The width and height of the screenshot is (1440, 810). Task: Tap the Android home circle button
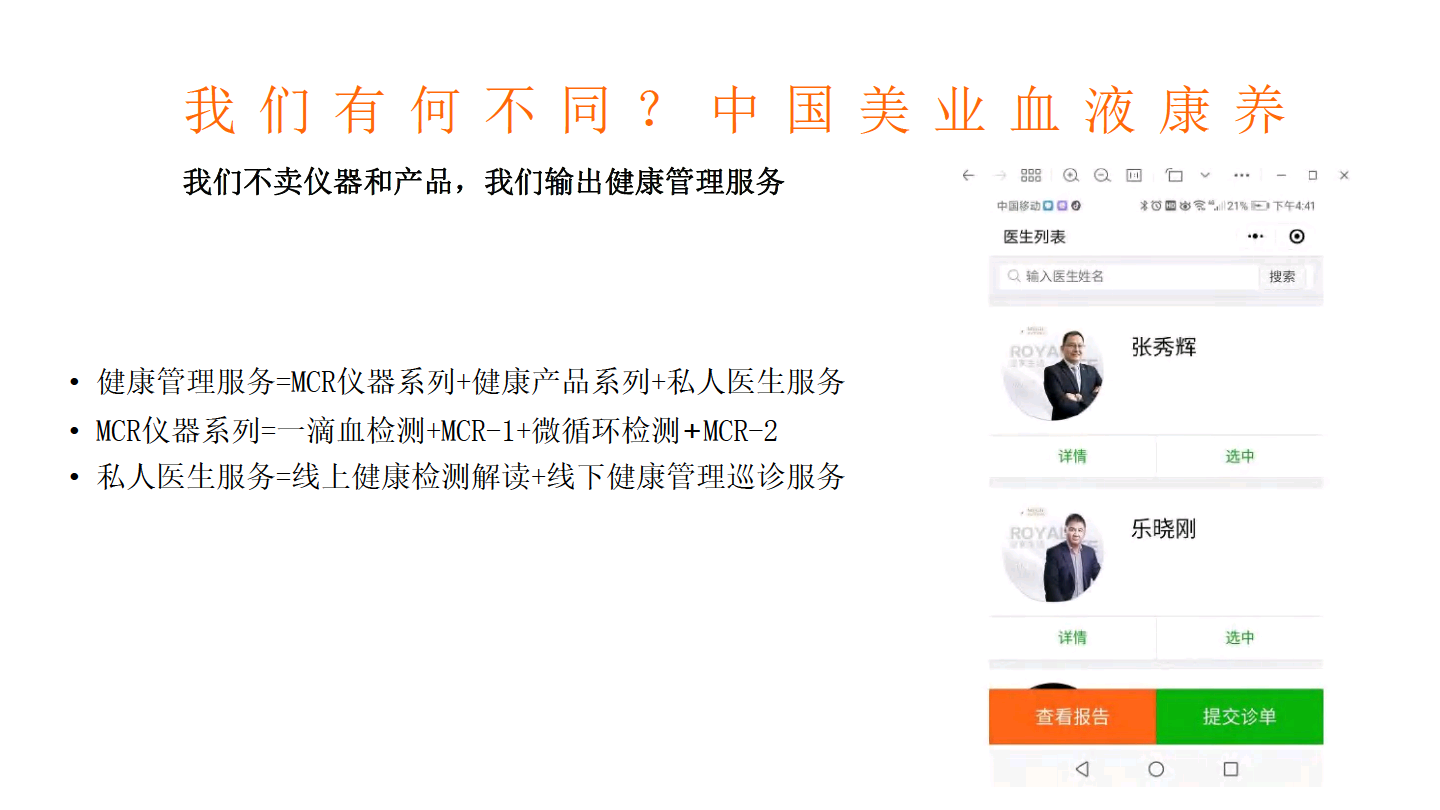point(1156,769)
